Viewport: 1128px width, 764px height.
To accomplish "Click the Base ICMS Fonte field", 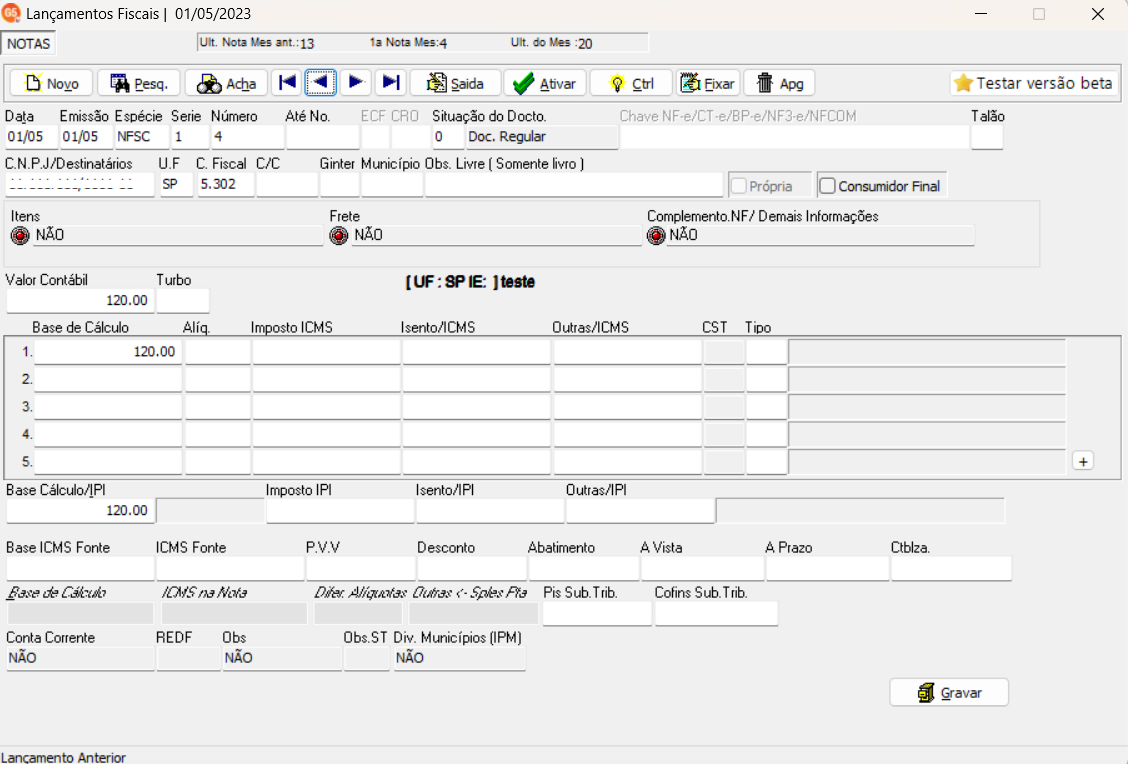I will pyautogui.click(x=80, y=568).
